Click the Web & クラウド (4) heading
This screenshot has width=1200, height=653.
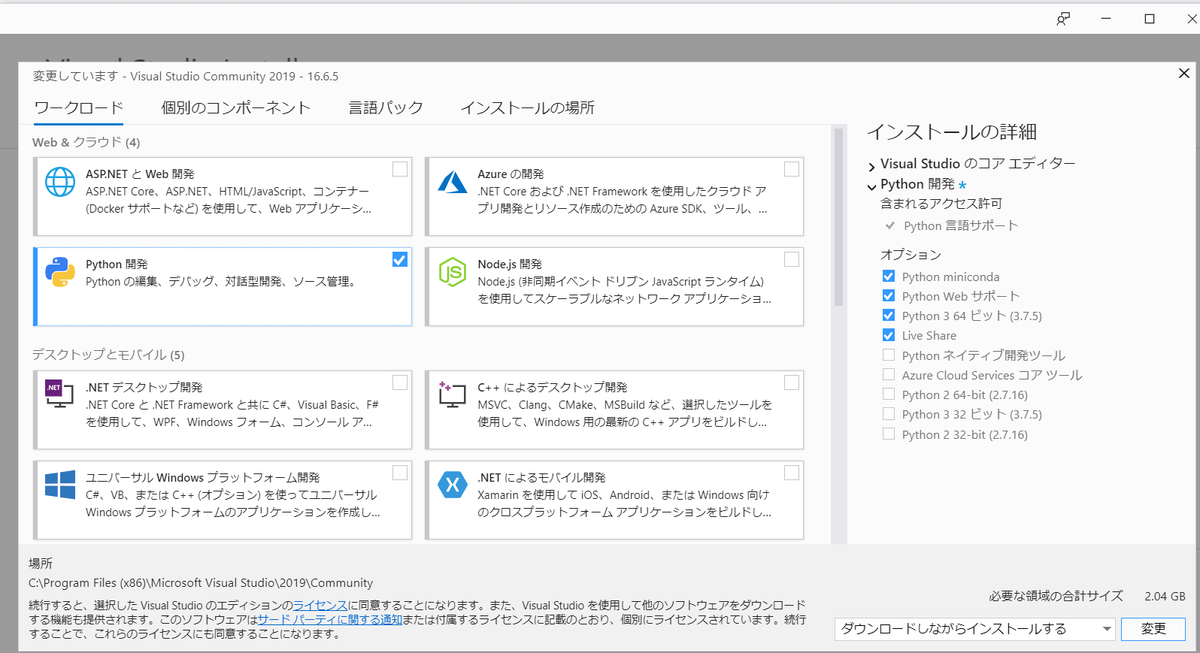[86, 142]
